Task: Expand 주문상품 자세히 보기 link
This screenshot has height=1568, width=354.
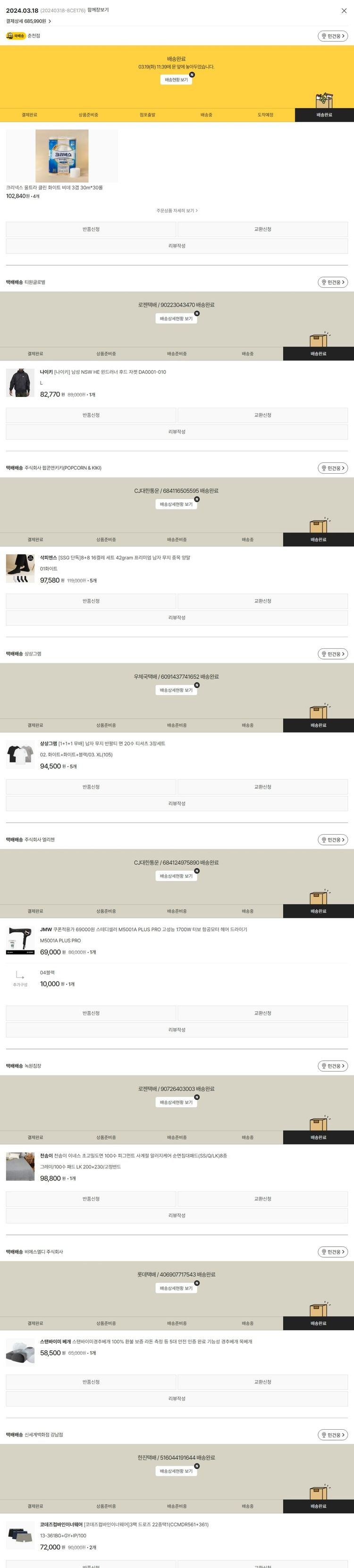Action: [x=177, y=210]
